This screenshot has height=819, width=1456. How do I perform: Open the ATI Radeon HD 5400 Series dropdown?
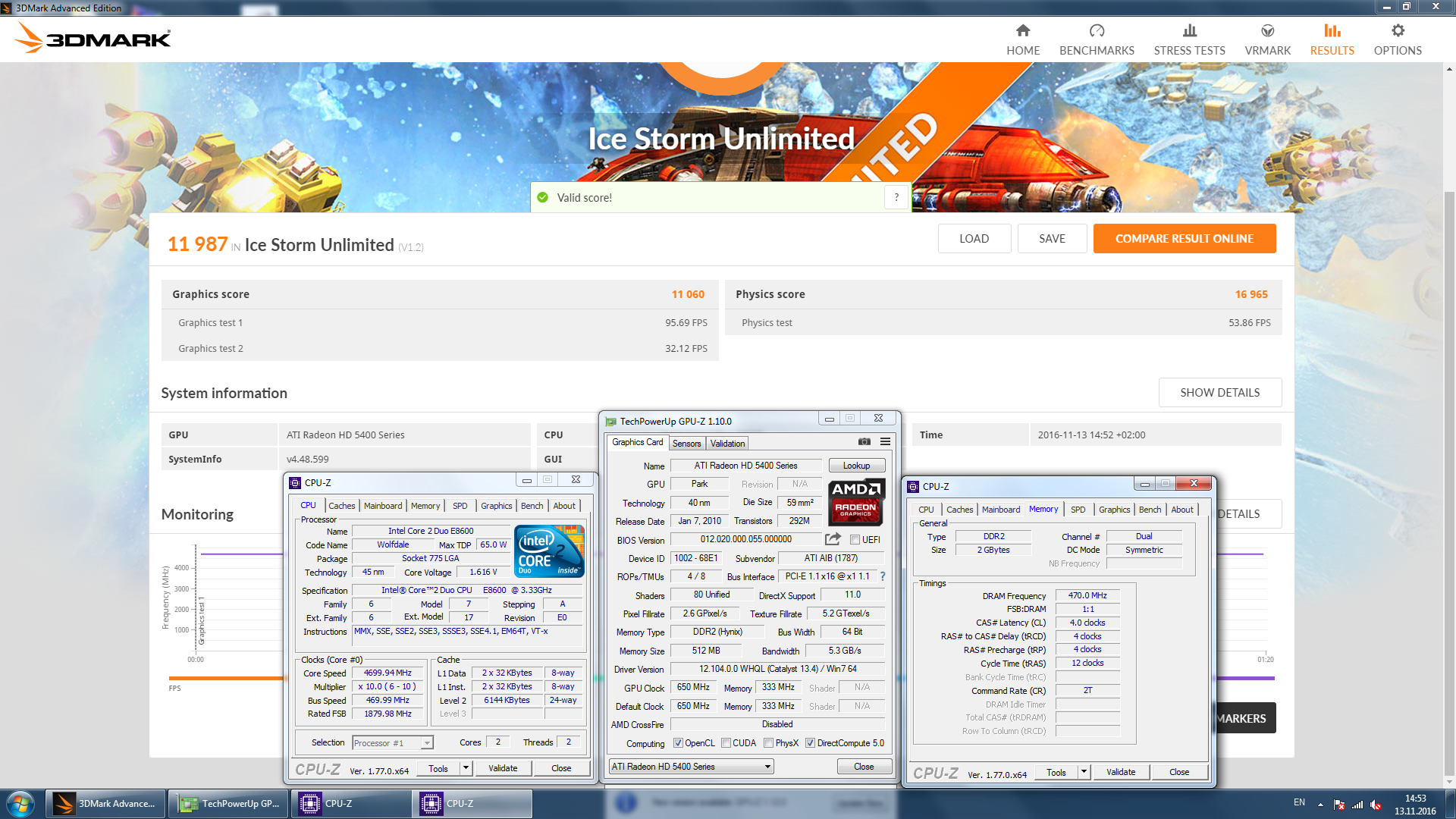[691, 767]
